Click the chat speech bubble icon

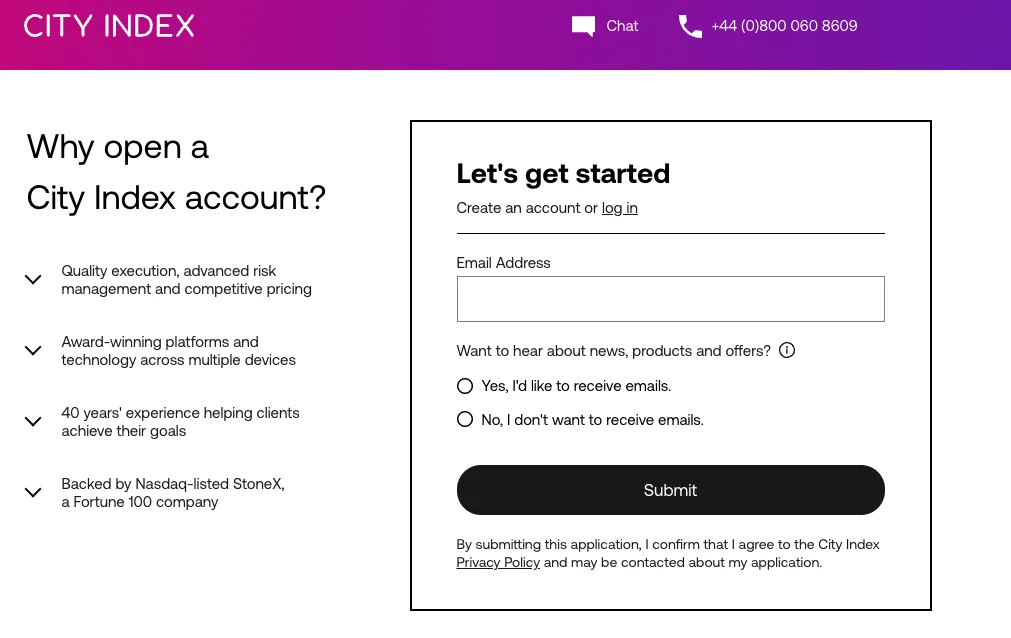pos(583,26)
